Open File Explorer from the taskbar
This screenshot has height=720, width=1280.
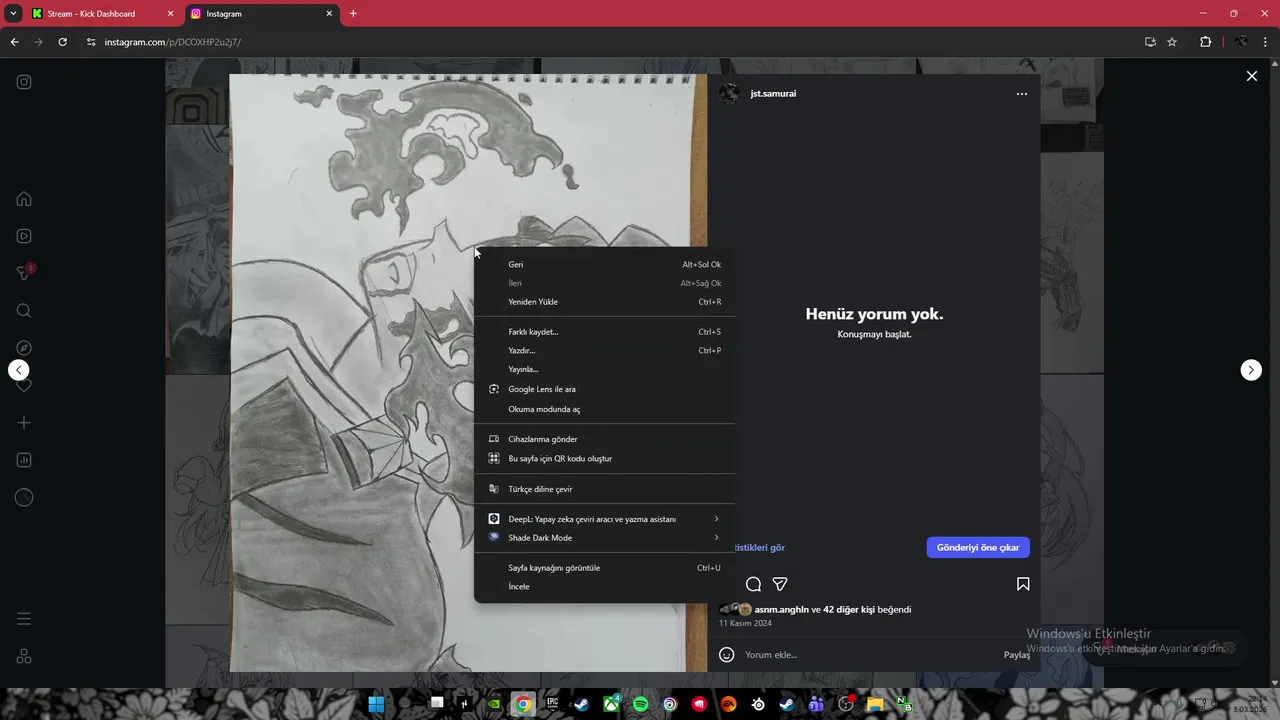[x=875, y=704]
